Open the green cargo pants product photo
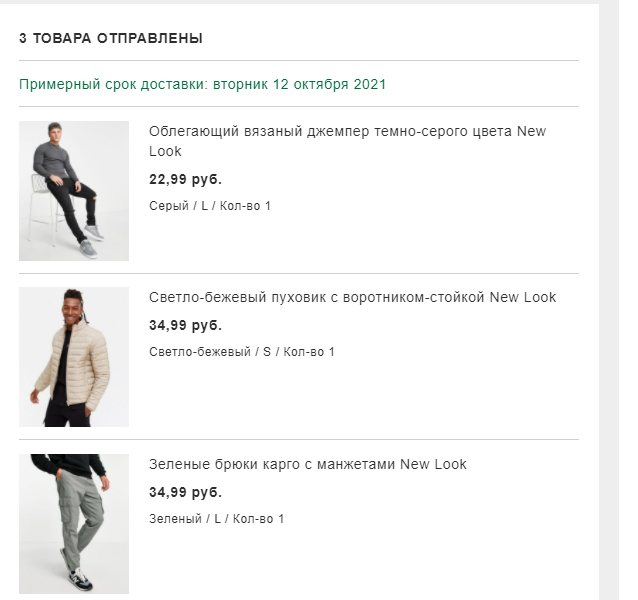 [74, 524]
